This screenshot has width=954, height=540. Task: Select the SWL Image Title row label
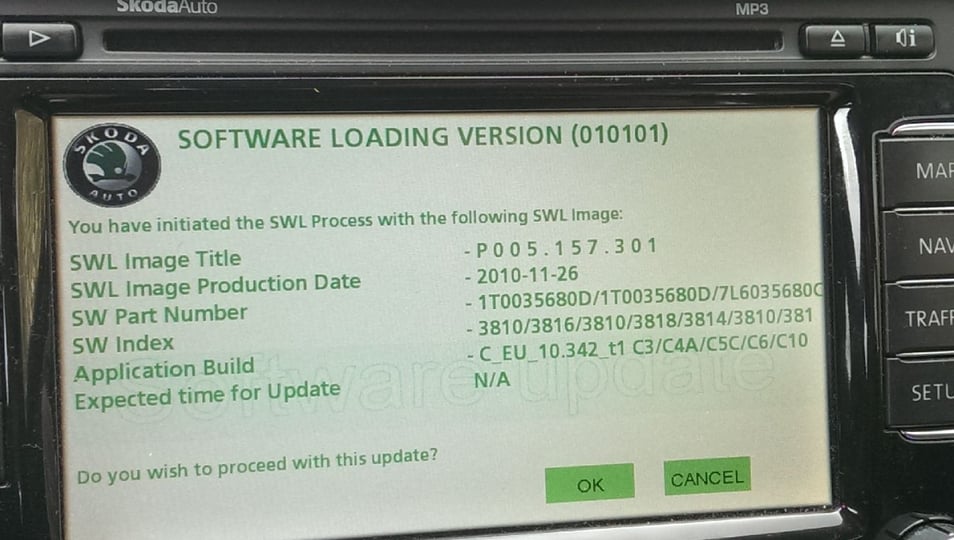click(x=156, y=260)
